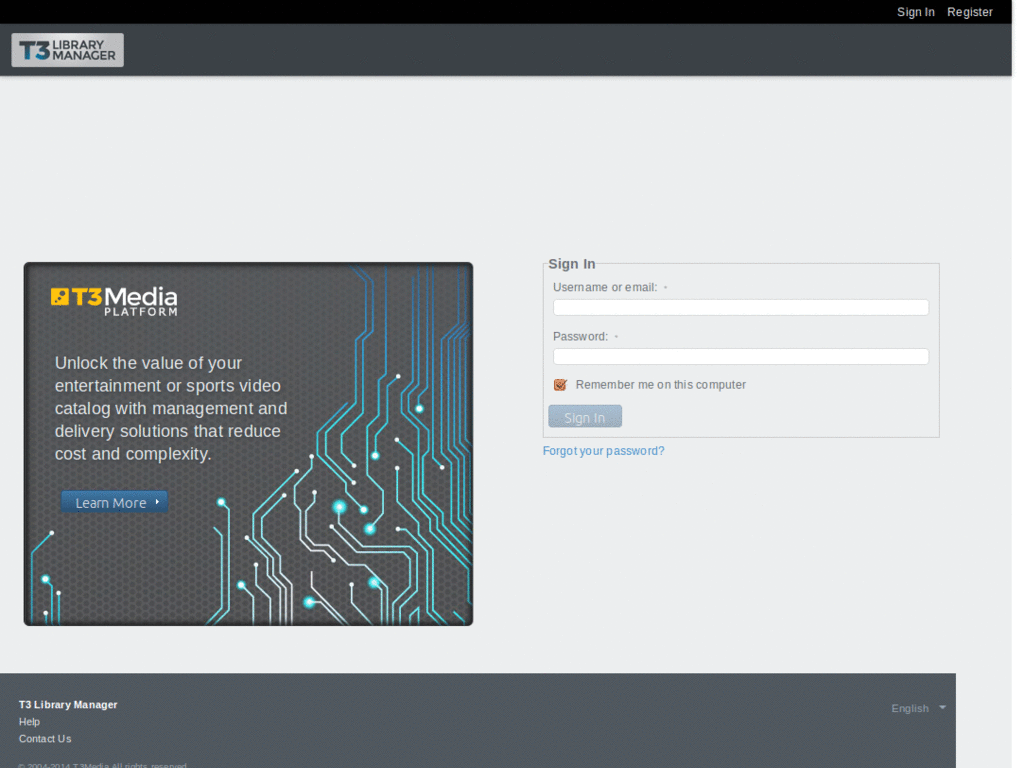The width and height of the screenshot is (1024, 768).
Task: Toggle Remember me on this computer checkbox
Action: point(560,385)
